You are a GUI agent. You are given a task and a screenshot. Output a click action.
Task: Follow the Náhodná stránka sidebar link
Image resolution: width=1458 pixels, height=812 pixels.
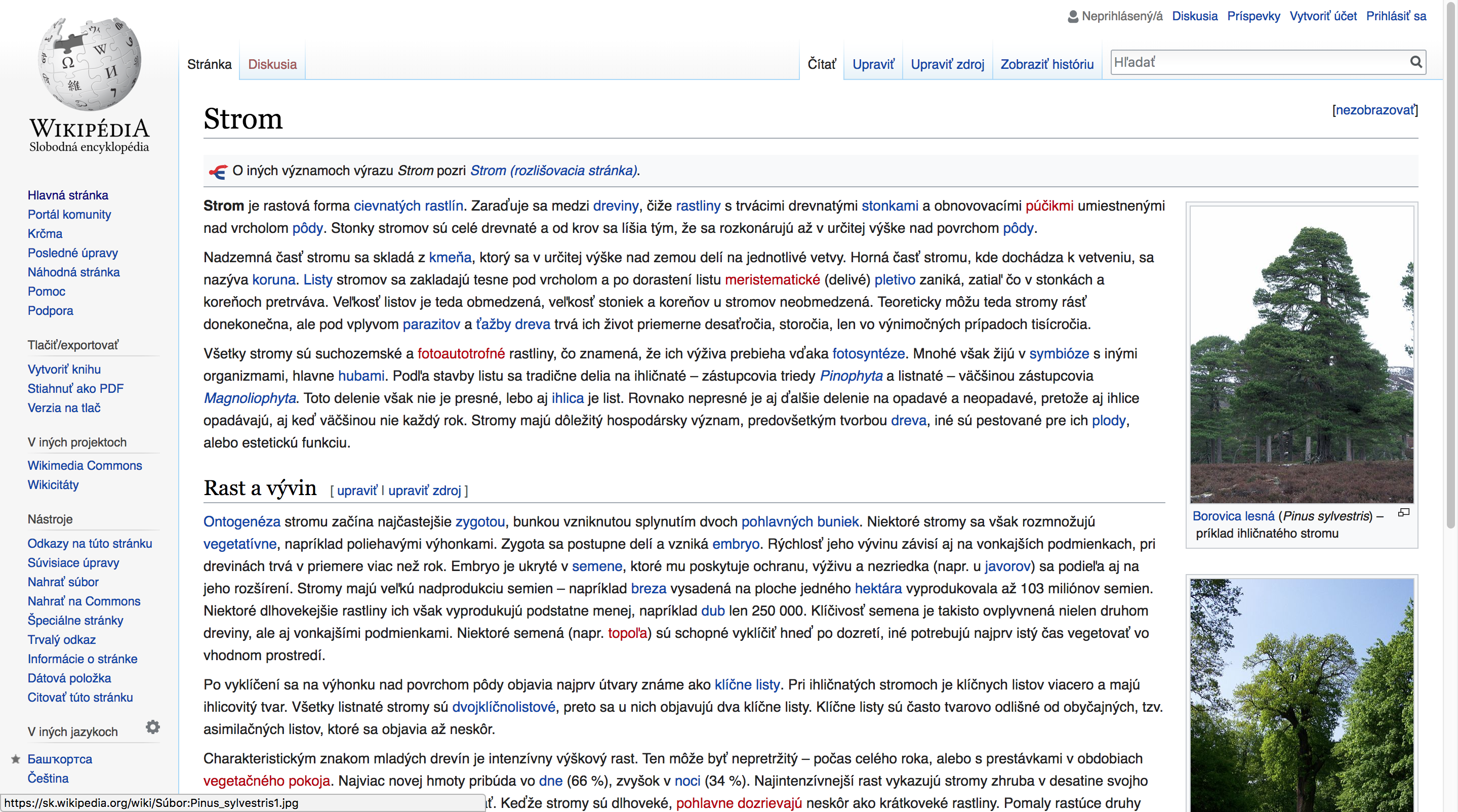[x=73, y=272]
